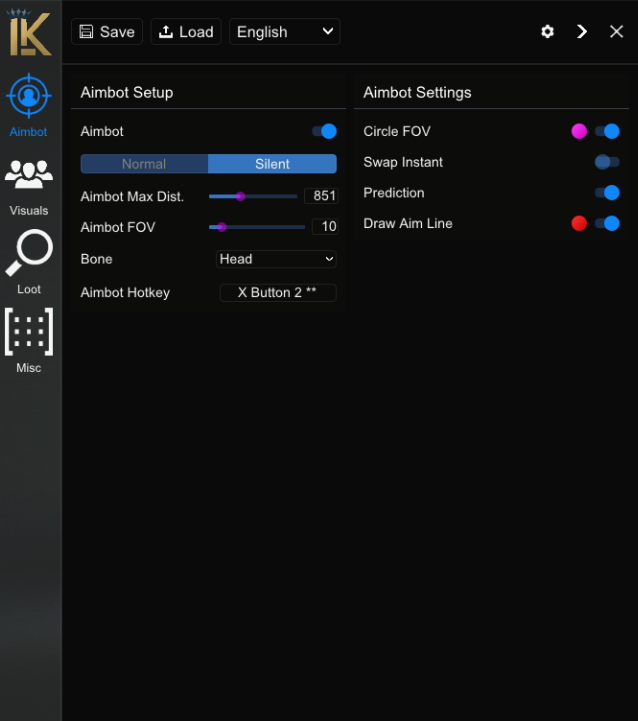Viewport: 638px width, 721px height.
Task: Disable the Prediction toggle
Action: click(607, 193)
